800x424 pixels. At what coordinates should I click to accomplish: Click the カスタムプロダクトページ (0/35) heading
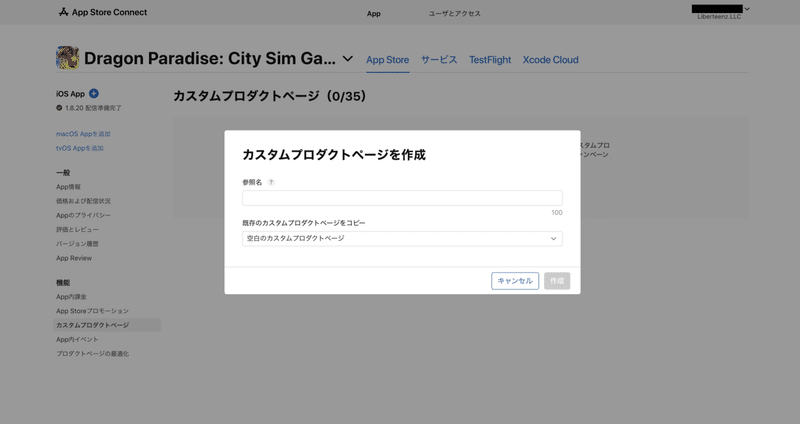[x=269, y=96]
